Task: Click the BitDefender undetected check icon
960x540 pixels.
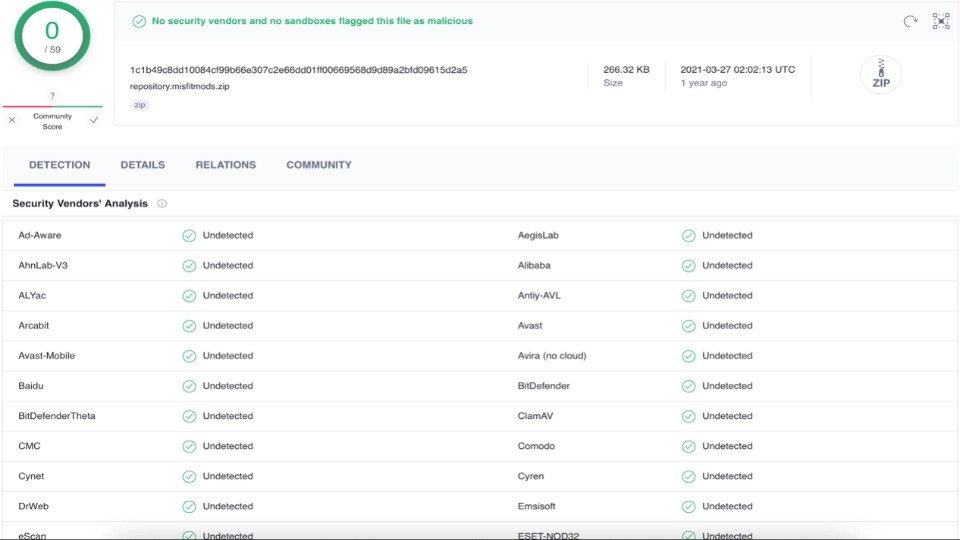Action: pos(689,386)
